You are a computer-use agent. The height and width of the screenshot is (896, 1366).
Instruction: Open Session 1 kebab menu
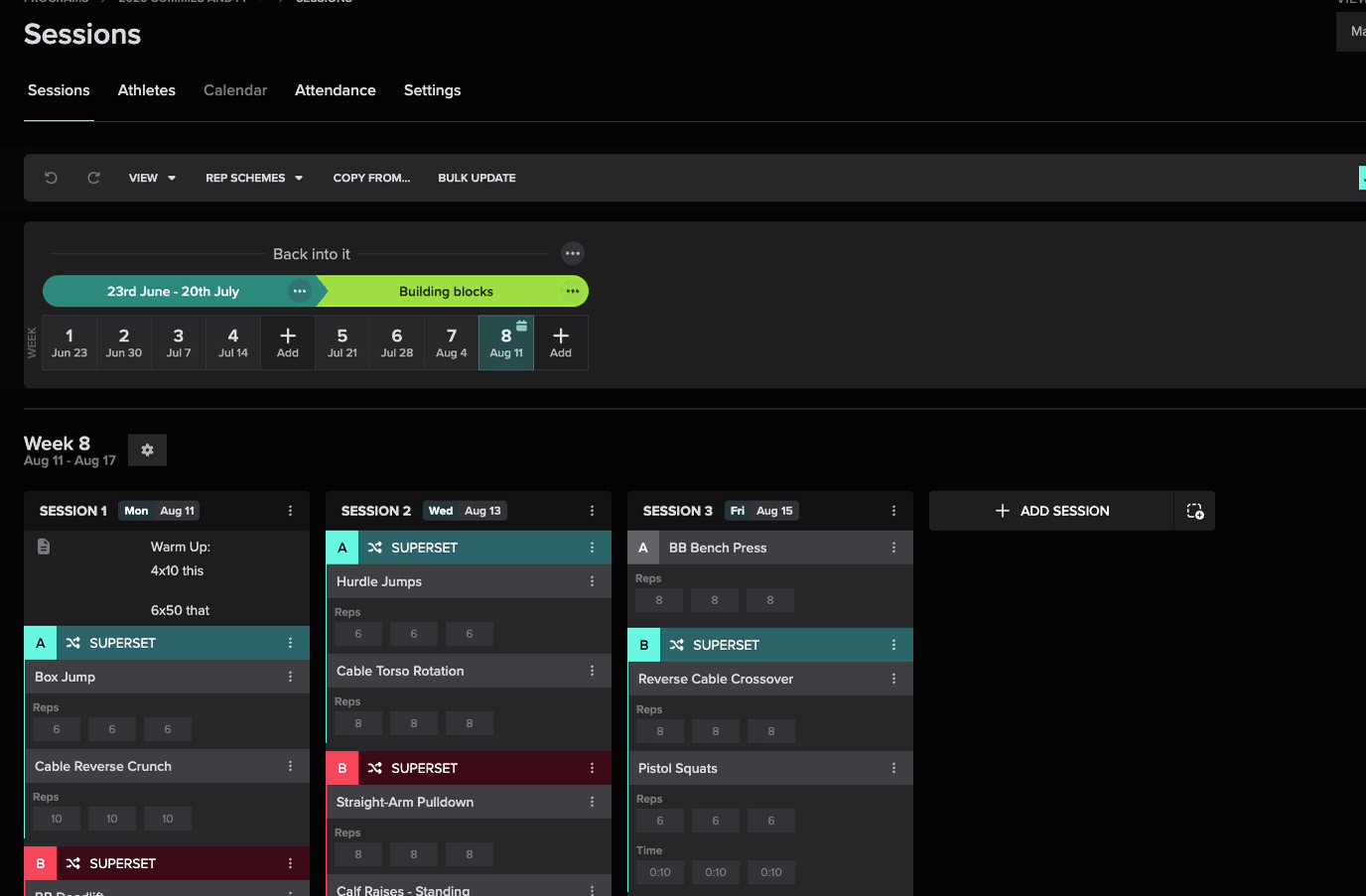[x=290, y=511]
